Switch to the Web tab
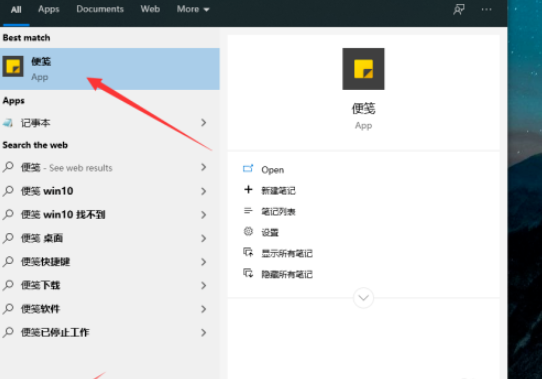542x379 pixels. point(150,9)
